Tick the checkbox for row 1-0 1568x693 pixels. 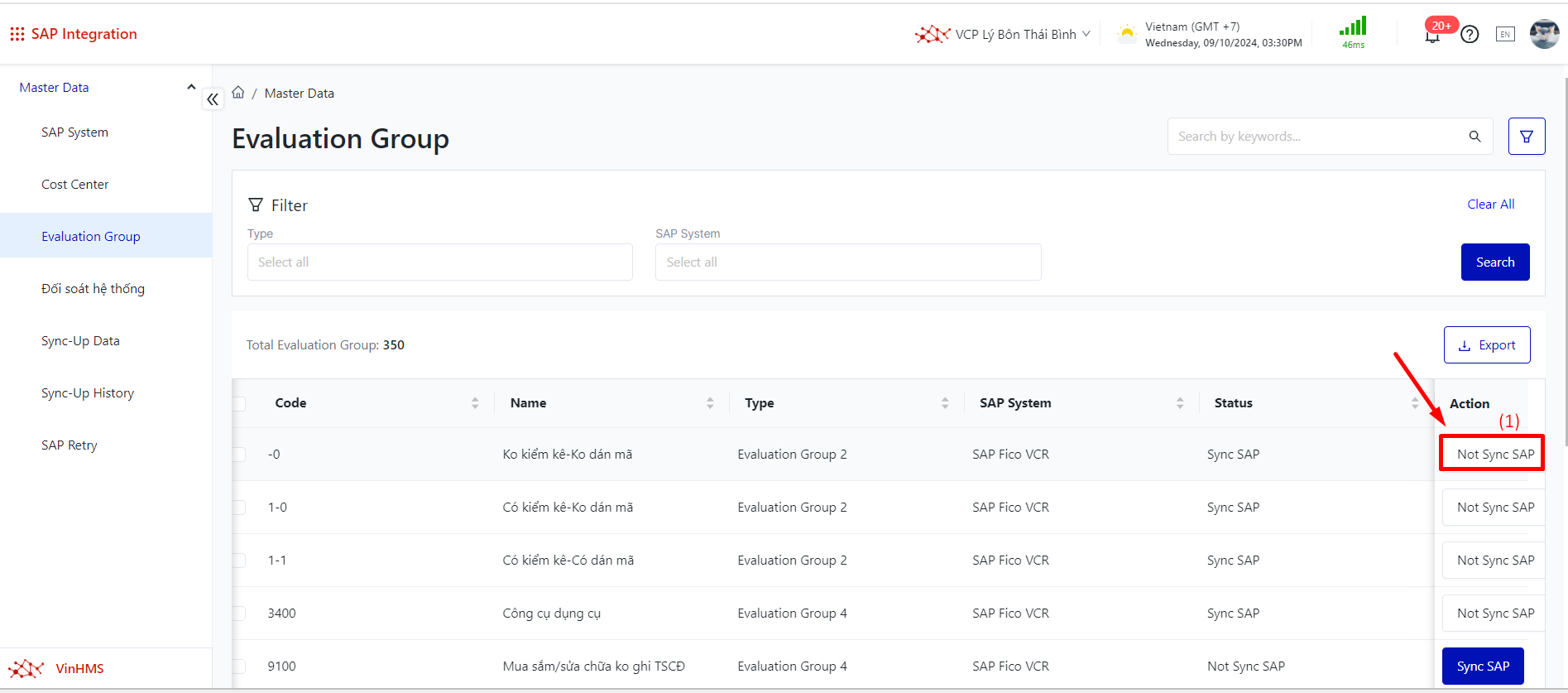click(239, 508)
